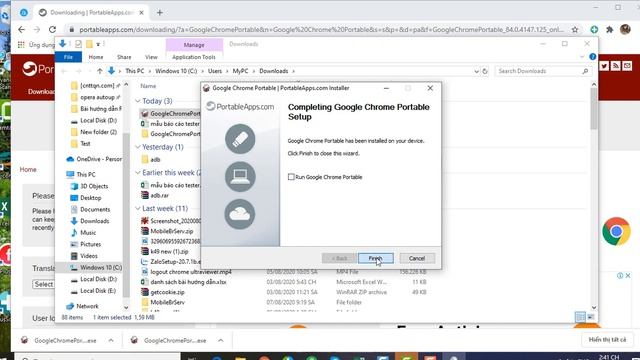The height and width of the screenshot is (360, 640).
Task: Select 3D Objects in navigation pane
Action: click(94, 186)
